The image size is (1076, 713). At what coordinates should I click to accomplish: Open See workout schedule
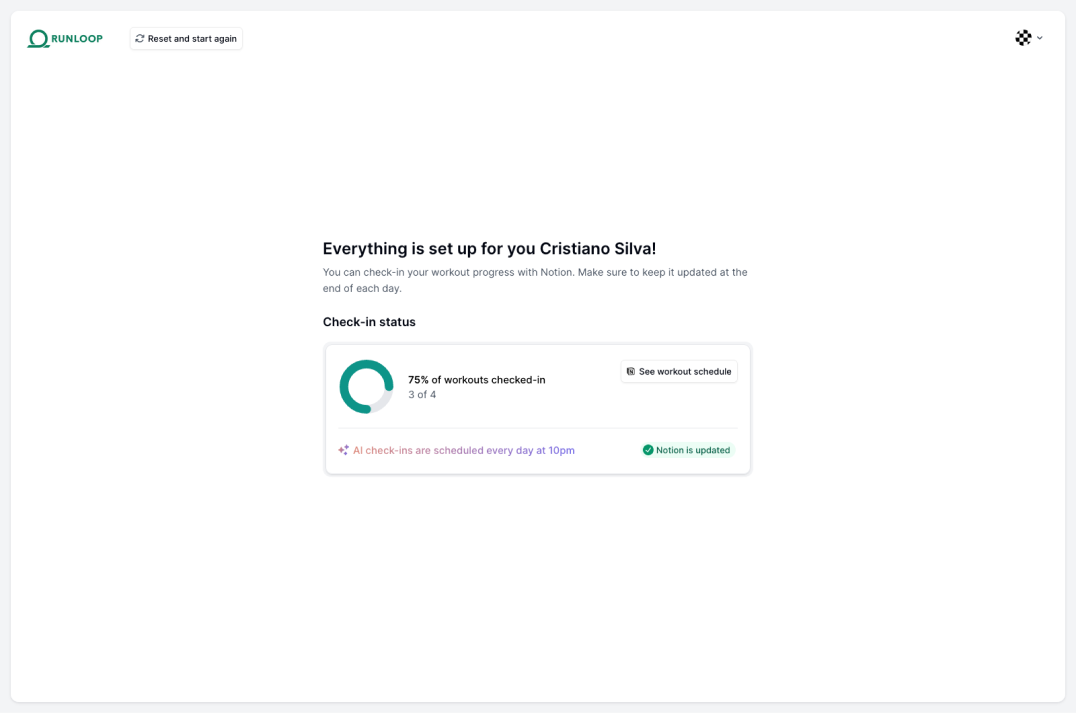(x=679, y=371)
